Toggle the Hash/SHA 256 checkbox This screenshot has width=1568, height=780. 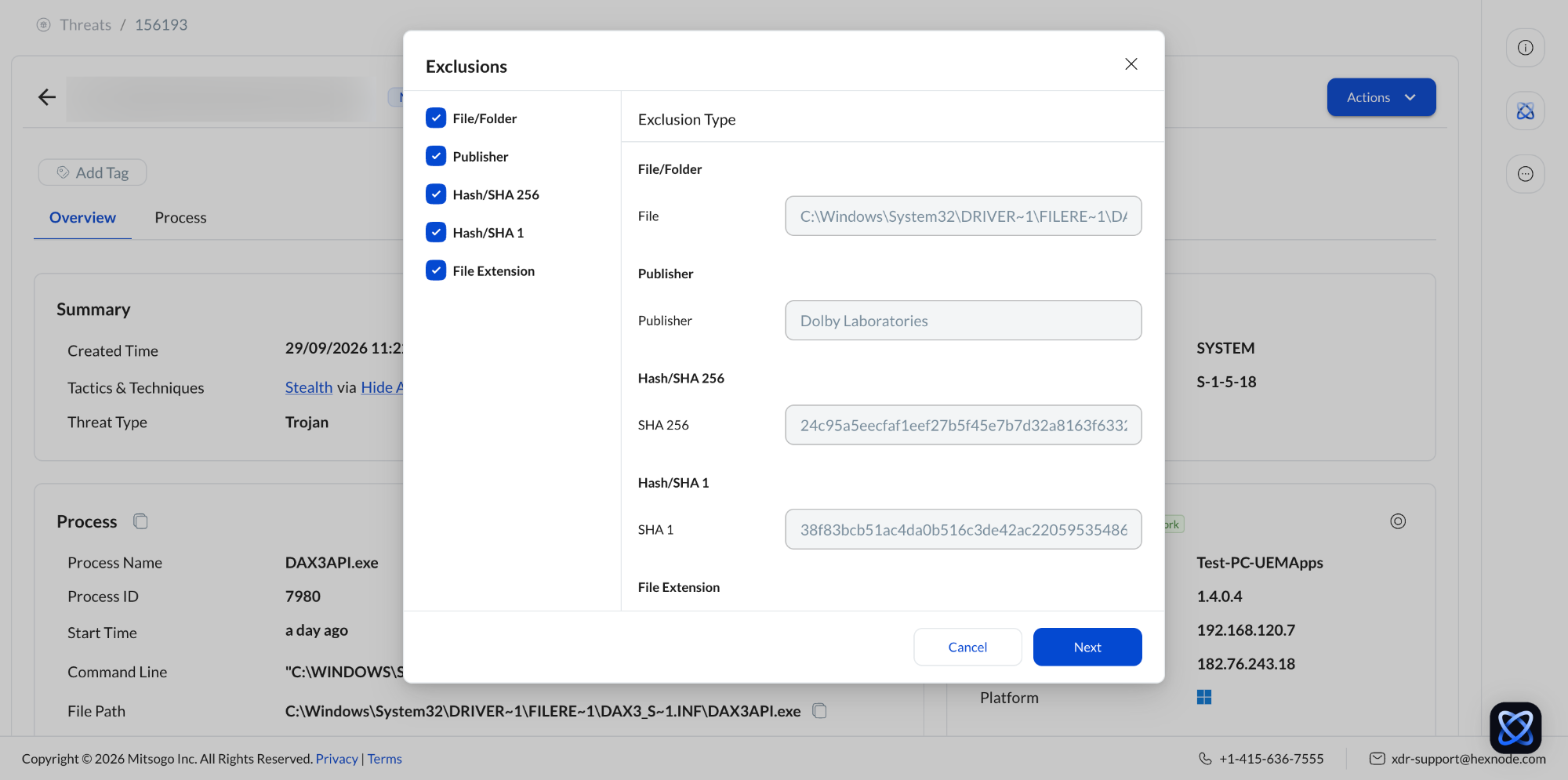point(436,194)
